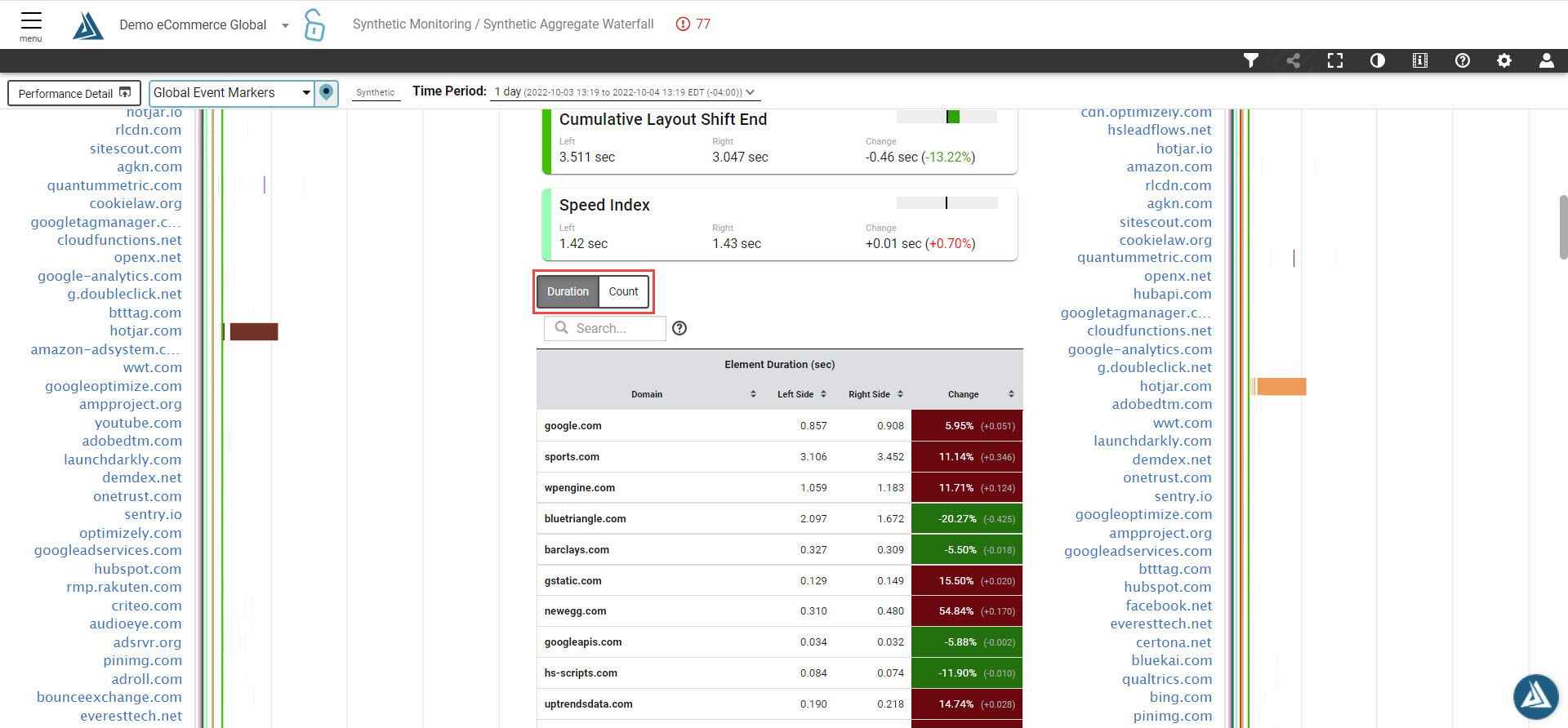Click the filter funnel icon
The width and height of the screenshot is (1568, 728).
click(x=1250, y=60)
